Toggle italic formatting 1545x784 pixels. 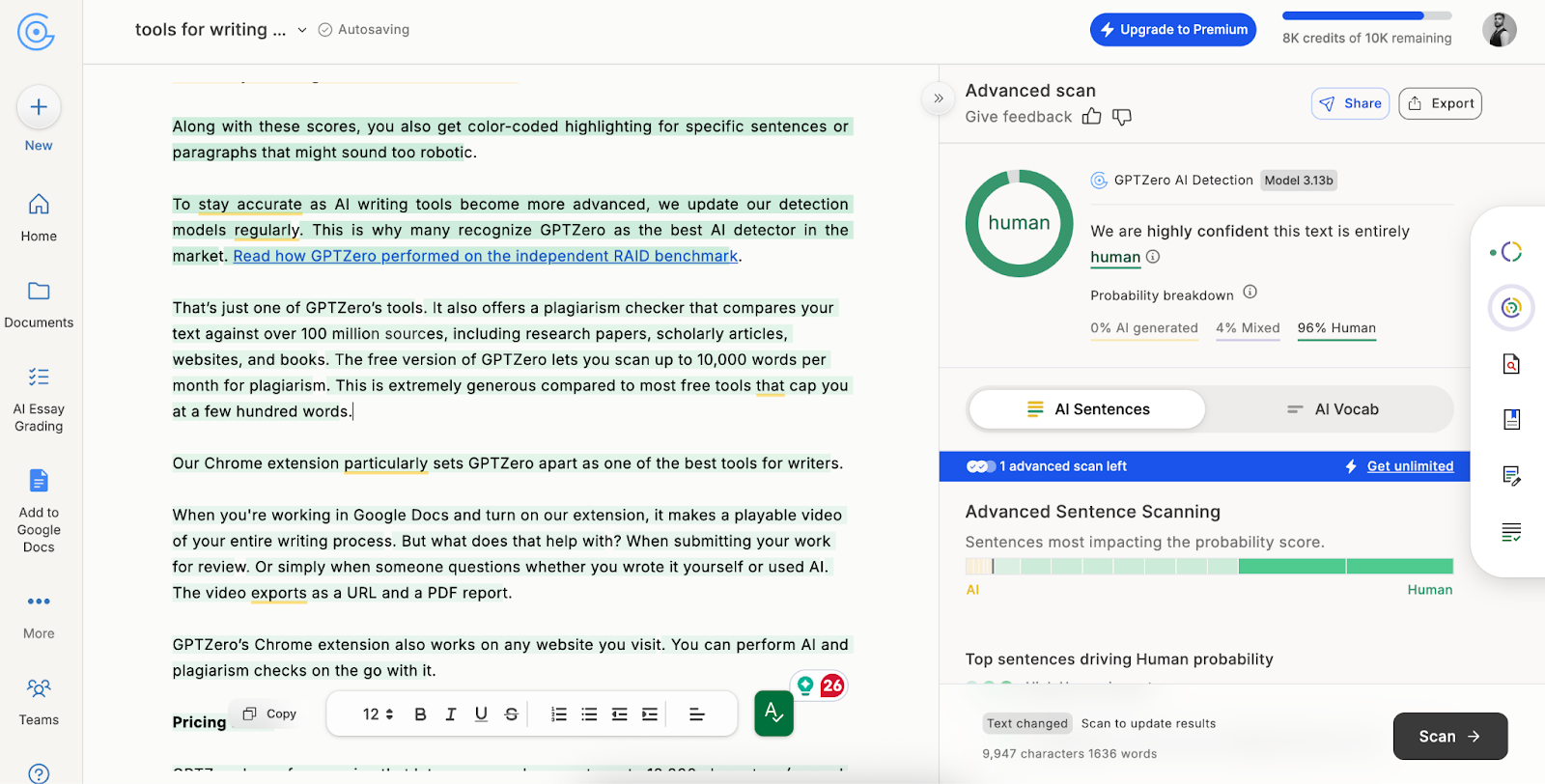click(x=450, y=714)
